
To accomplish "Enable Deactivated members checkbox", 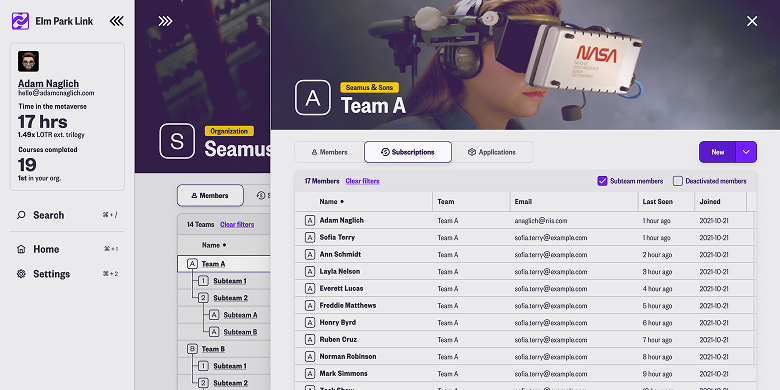I will point(678,181).
